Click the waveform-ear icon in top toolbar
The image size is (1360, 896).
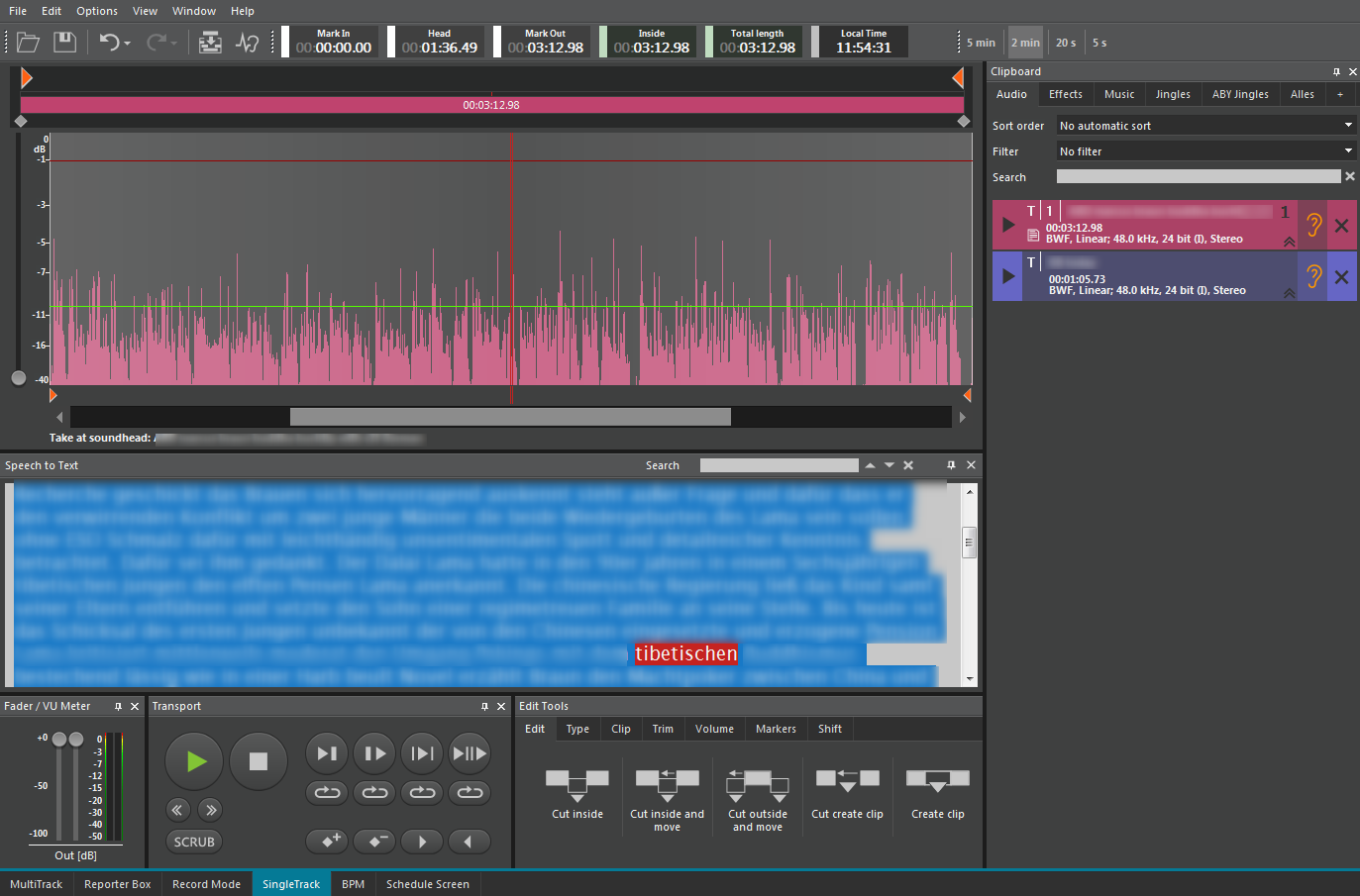(x=248, y=42)
